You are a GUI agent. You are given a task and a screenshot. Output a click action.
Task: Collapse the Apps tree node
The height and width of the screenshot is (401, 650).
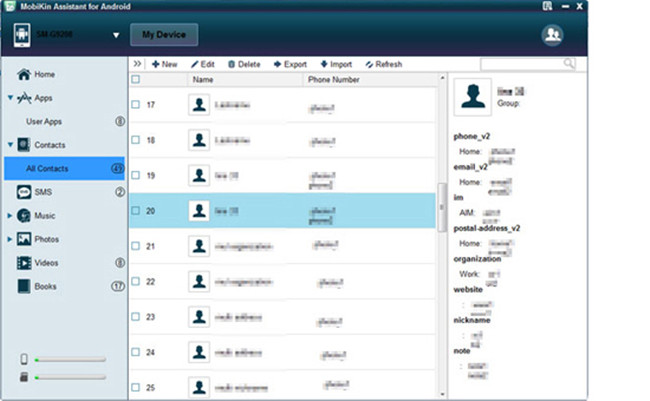point(10,98)
